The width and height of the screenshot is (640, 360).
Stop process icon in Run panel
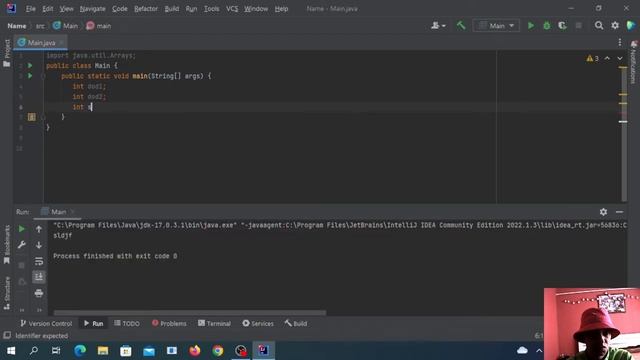pyautogui.click(x=22, y=265)
